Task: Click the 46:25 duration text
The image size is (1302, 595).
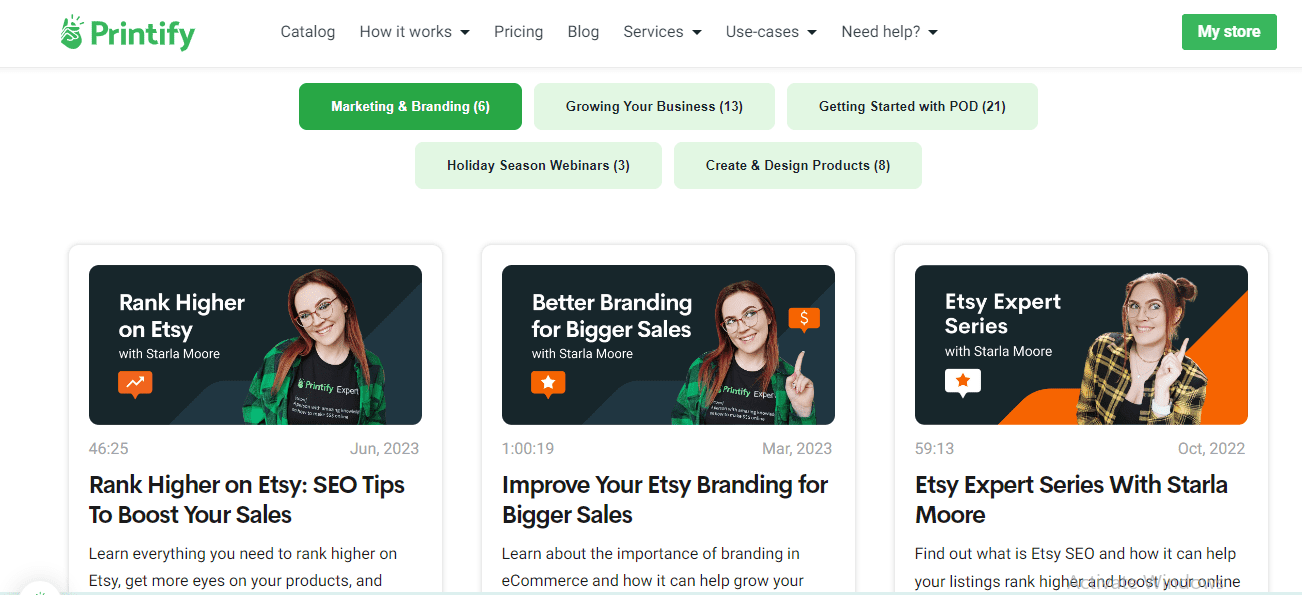Action: pyautogui.click(x=109, y=448)
